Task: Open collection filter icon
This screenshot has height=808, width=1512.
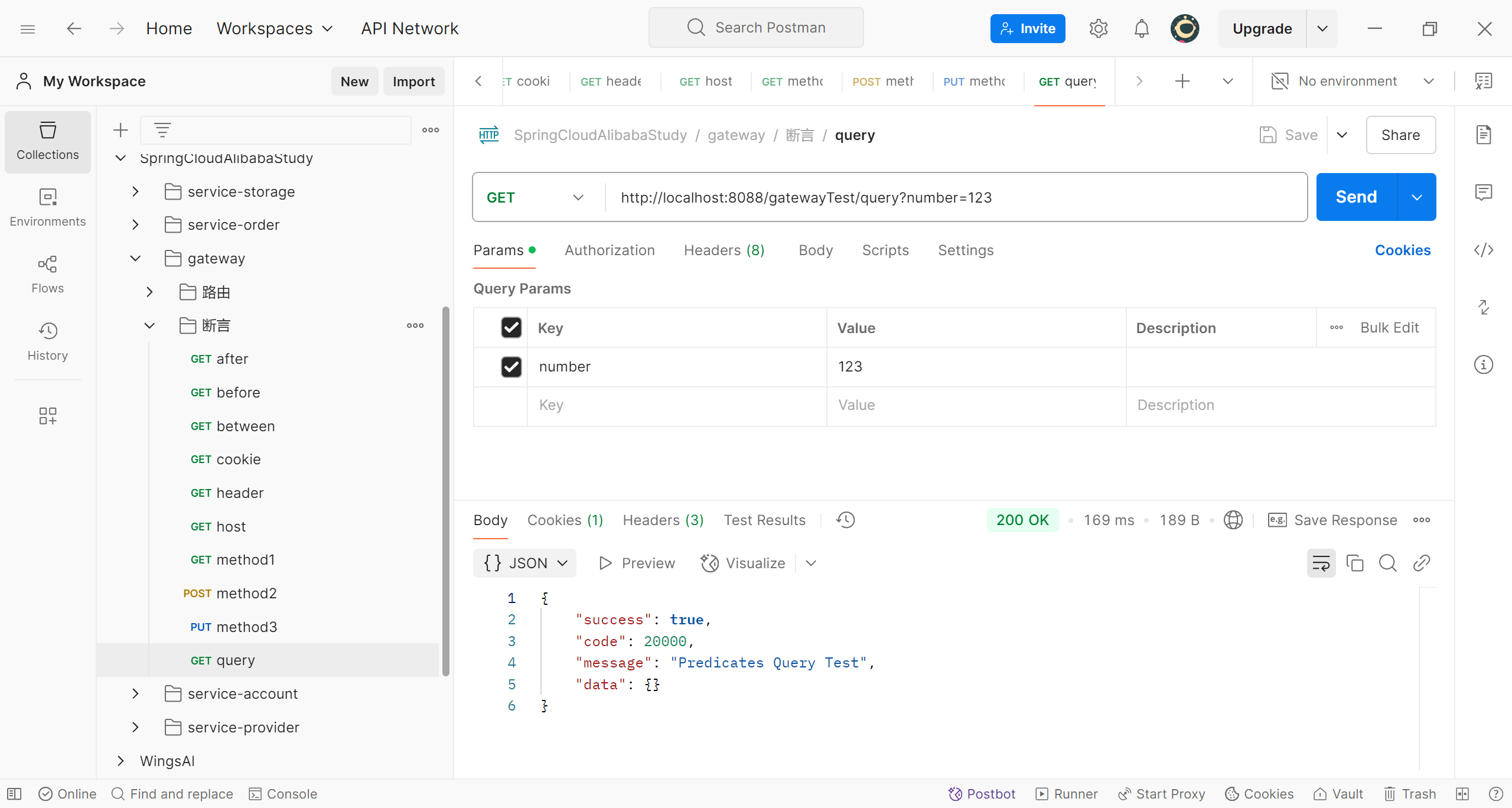Action: pyautogui.click(x=162, y=130)
